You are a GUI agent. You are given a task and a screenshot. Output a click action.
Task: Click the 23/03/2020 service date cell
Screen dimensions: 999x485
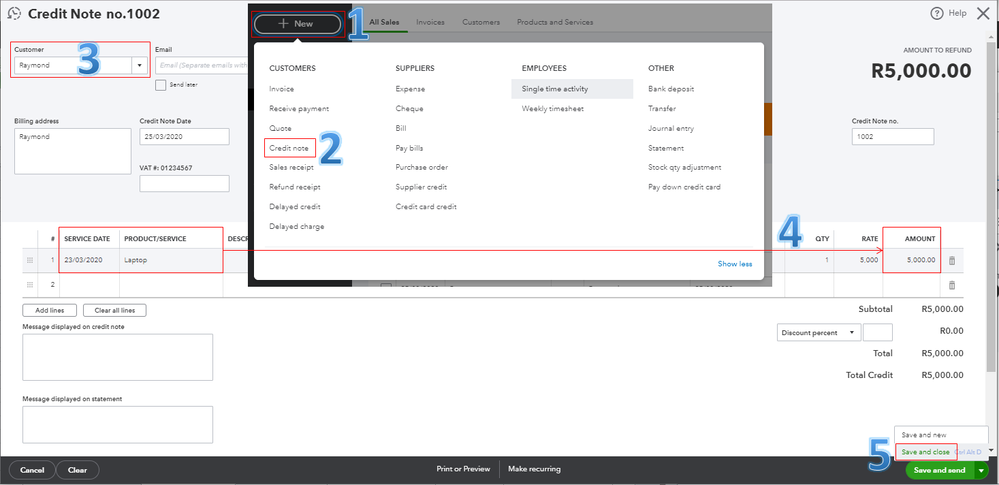89,260
